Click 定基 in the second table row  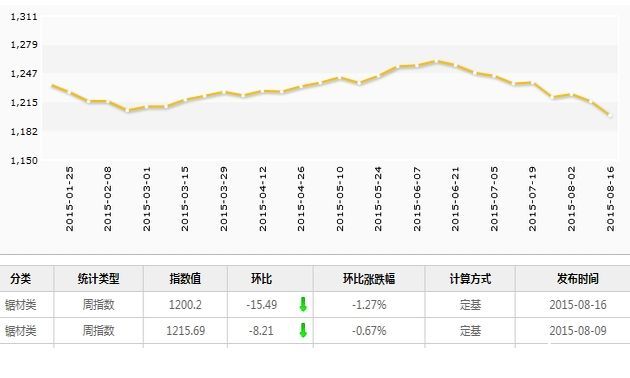point(470,331)
